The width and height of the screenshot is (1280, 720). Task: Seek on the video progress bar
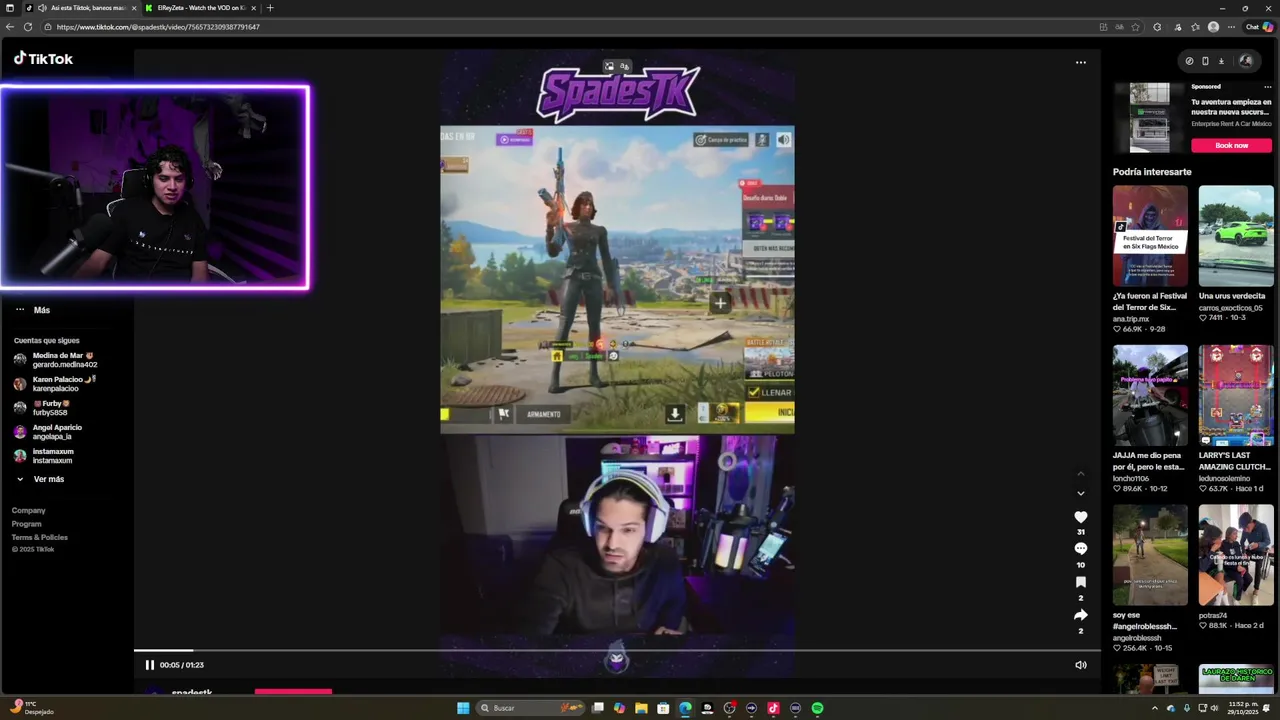coord(617,651)
